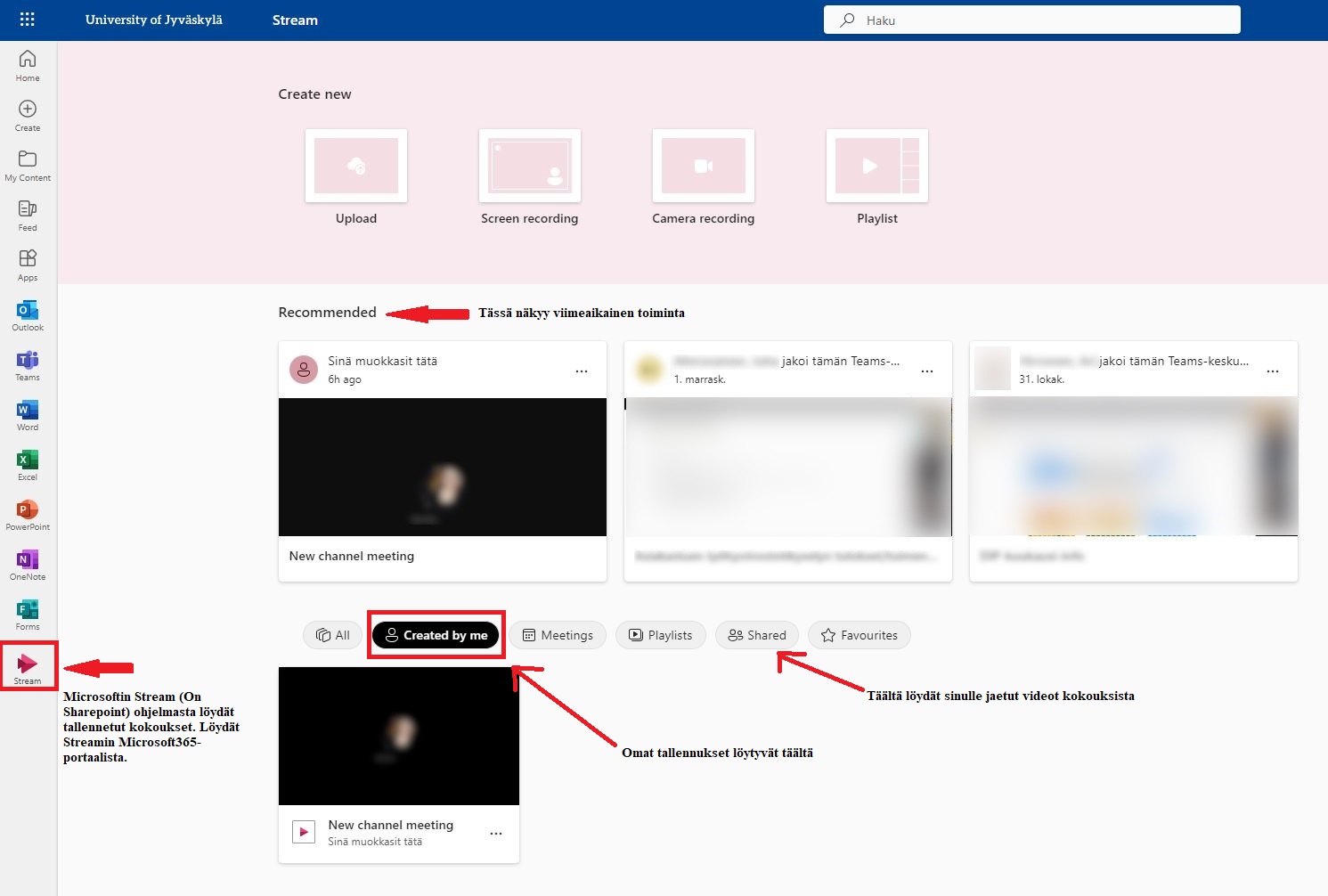
Task: Open the app launcher waffle icon
Action: coord(27,20)
